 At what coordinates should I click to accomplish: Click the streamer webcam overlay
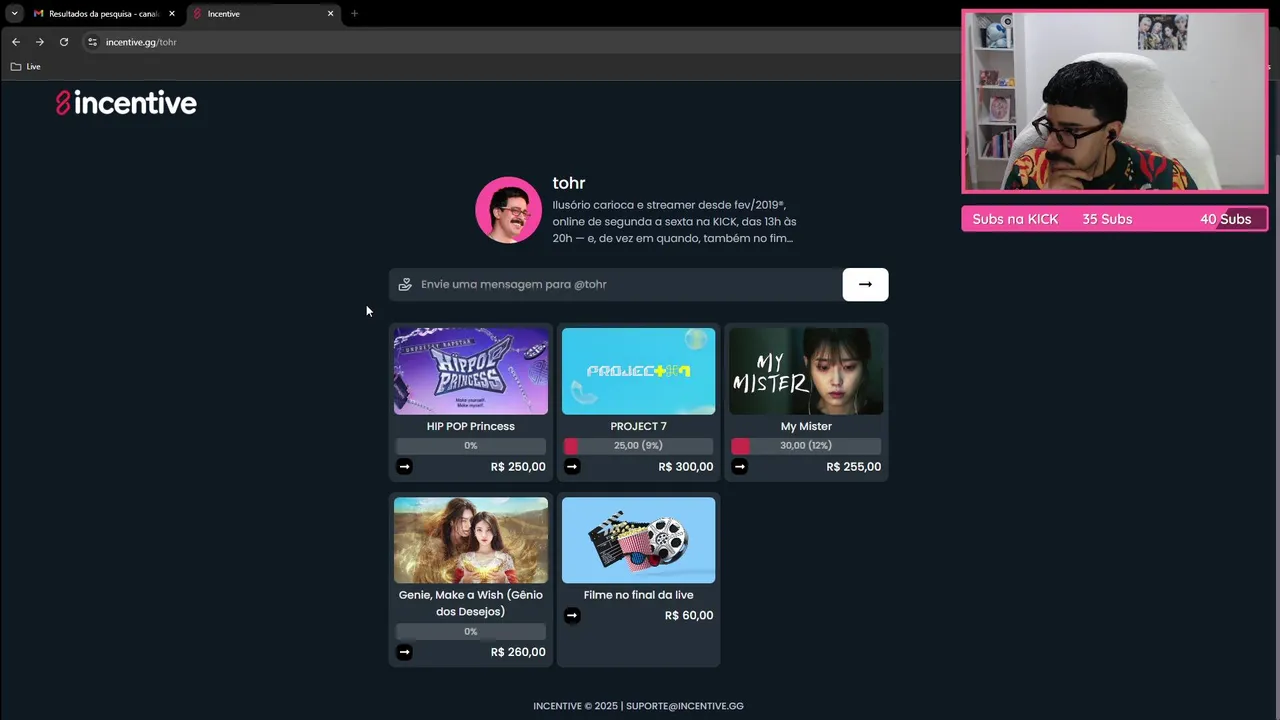(x=1115, y=101)
